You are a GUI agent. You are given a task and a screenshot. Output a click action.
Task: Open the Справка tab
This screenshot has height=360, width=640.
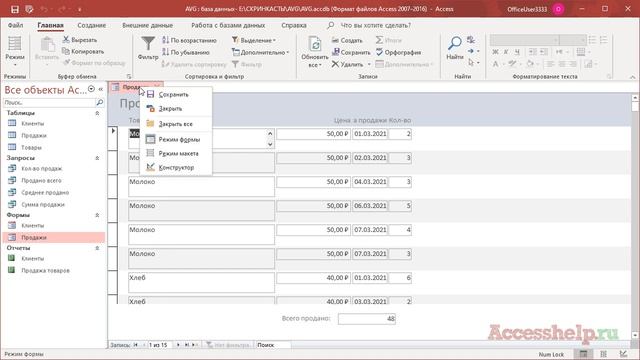[x=293, y=25]
